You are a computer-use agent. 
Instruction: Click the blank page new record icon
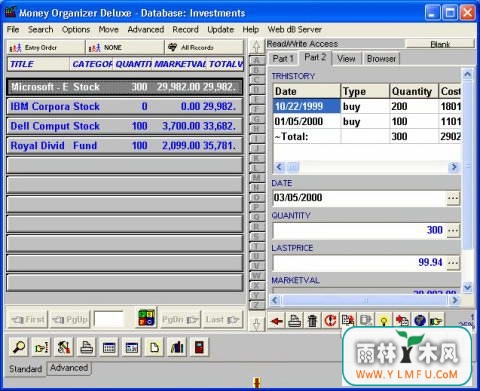click(154, 347)
